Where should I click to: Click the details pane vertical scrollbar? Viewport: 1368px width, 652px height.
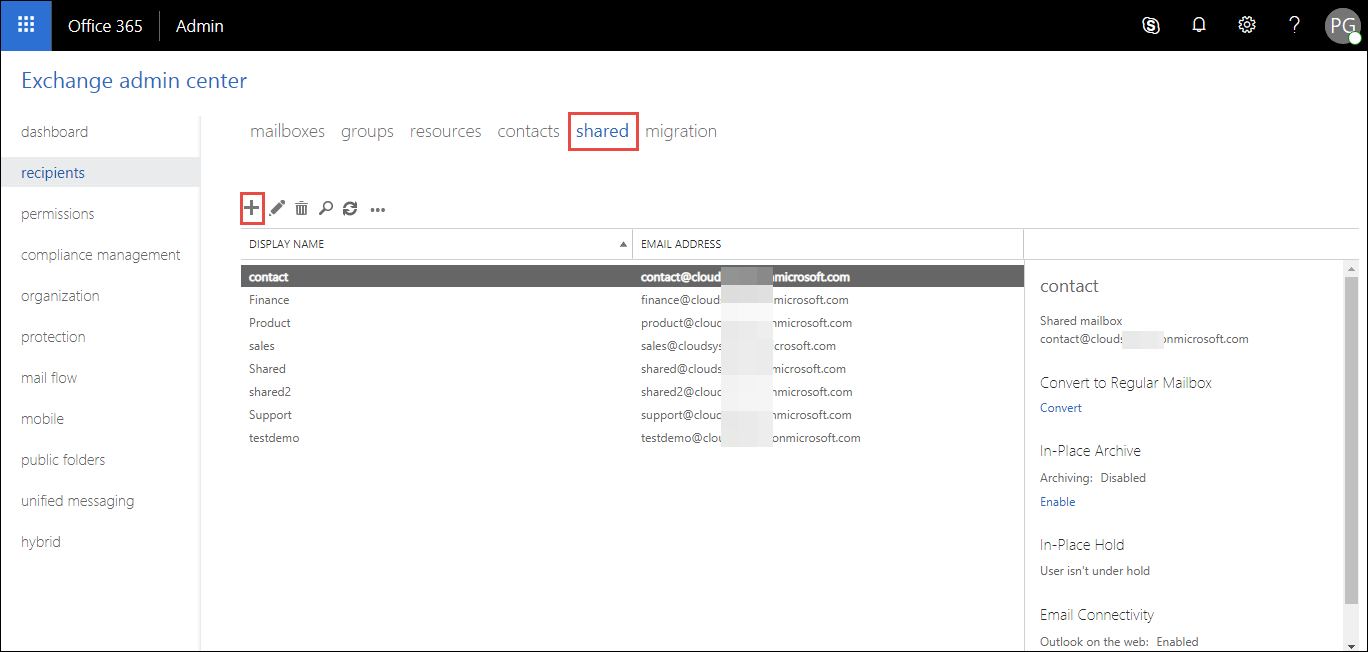tap(1351, 440)
